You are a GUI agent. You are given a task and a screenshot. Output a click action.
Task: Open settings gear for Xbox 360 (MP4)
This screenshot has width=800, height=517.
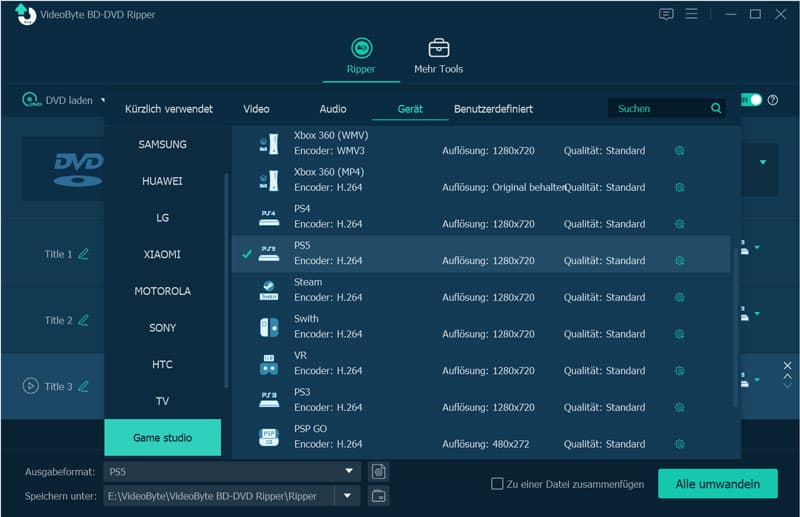[679, 187]
